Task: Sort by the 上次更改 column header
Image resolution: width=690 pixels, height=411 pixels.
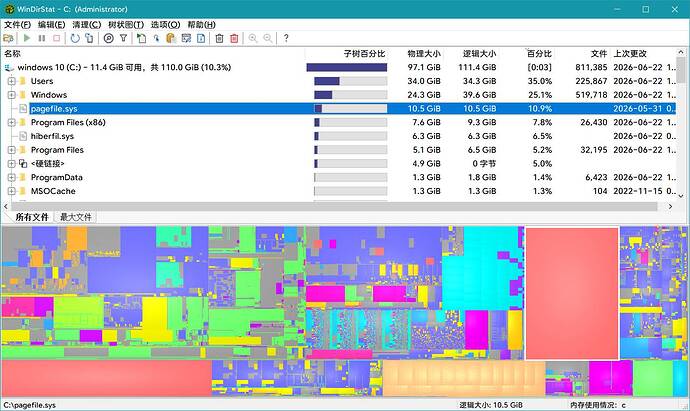Action: [630, 54]
